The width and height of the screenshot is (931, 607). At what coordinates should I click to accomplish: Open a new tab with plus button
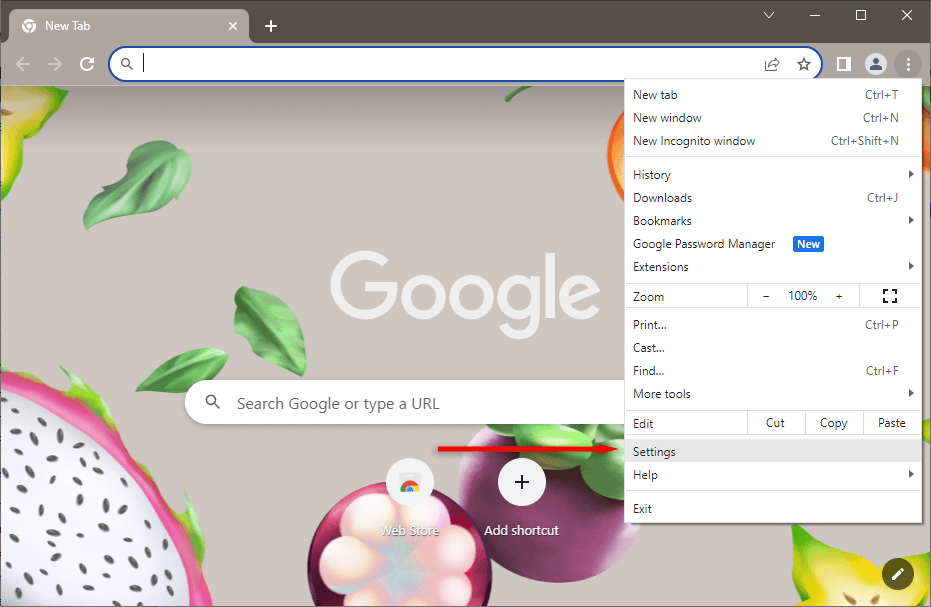[270, 26]
